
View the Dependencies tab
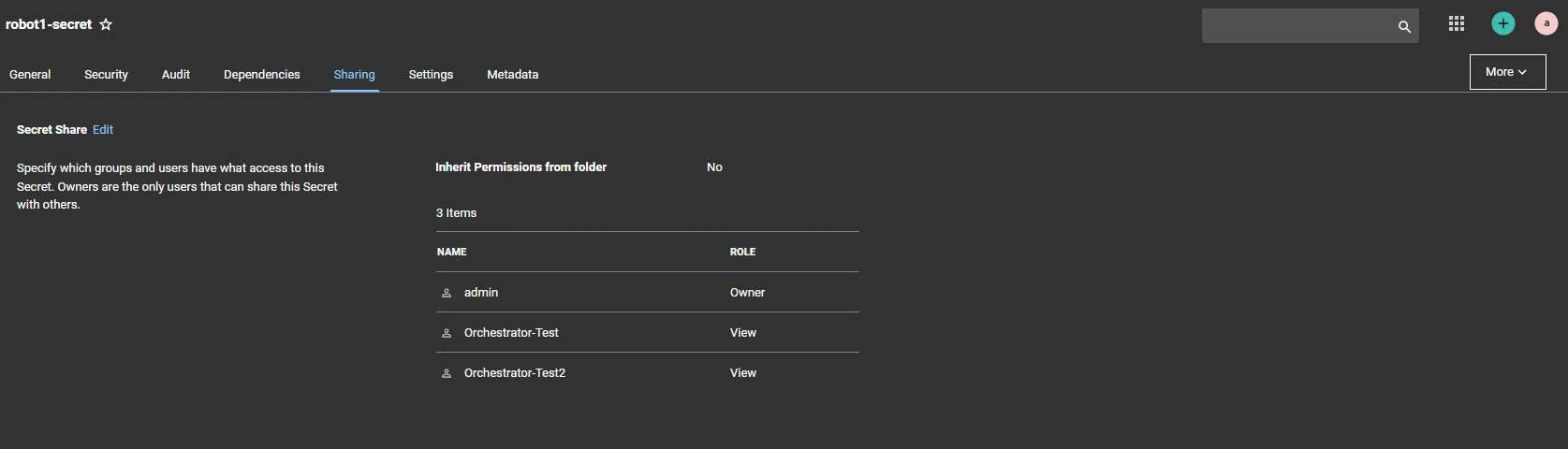point(262,75)
